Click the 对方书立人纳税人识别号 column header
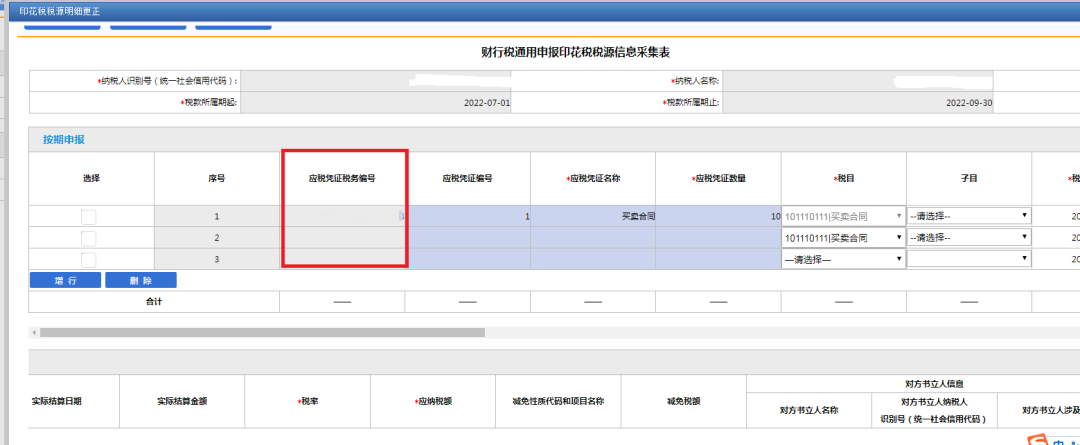Viewport: 1080px width, 445px height. [x=934, y=410]
